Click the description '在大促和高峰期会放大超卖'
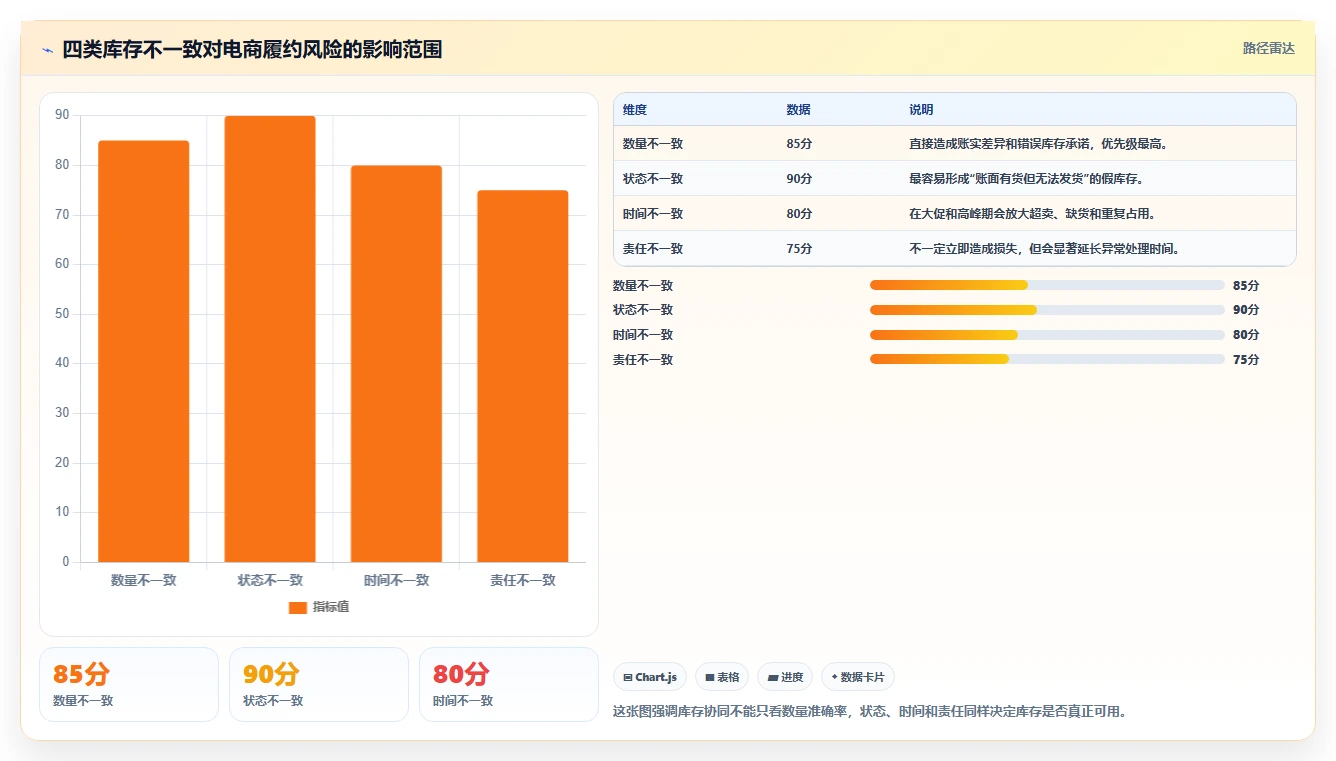Image resolution: width=1336 pixels, height=761 pixels. click(1032, 213)
